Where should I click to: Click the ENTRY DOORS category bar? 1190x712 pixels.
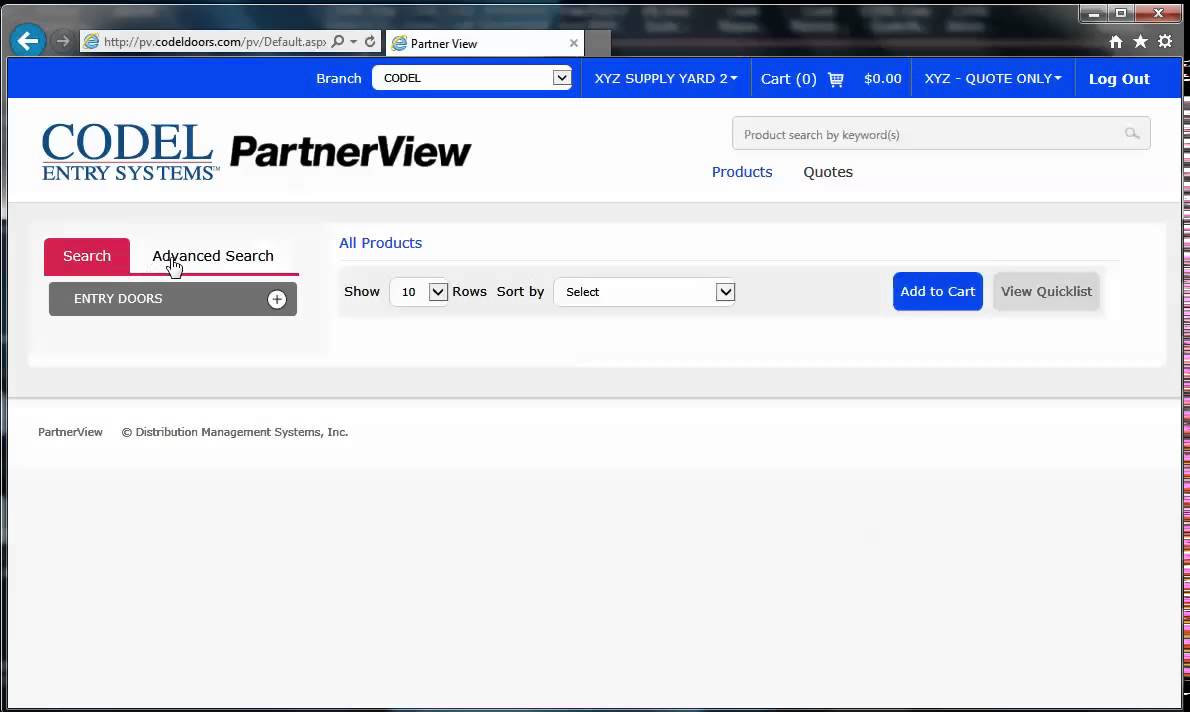click(173, 299)
